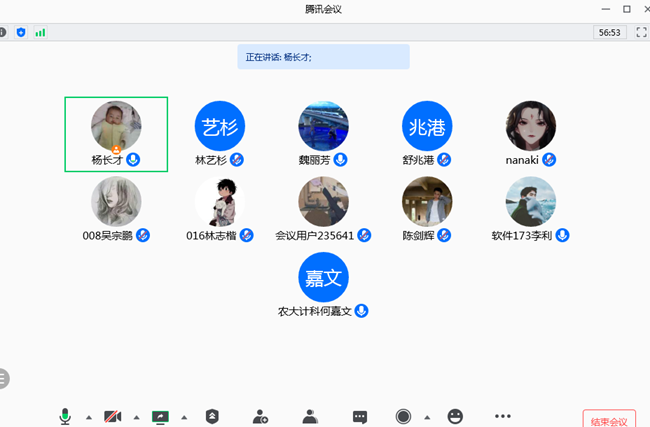Select 农大计科何嘉文's avatar
This screenshot has height=427, width=650.
323,277
